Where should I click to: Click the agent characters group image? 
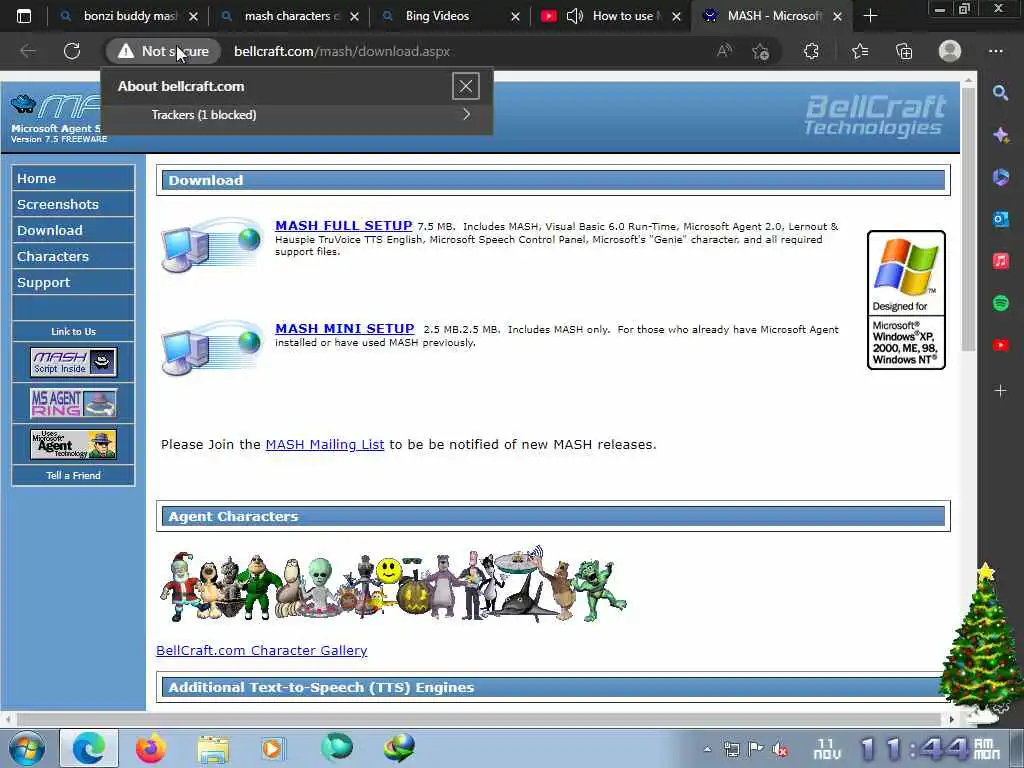click(x=394, y=584)
